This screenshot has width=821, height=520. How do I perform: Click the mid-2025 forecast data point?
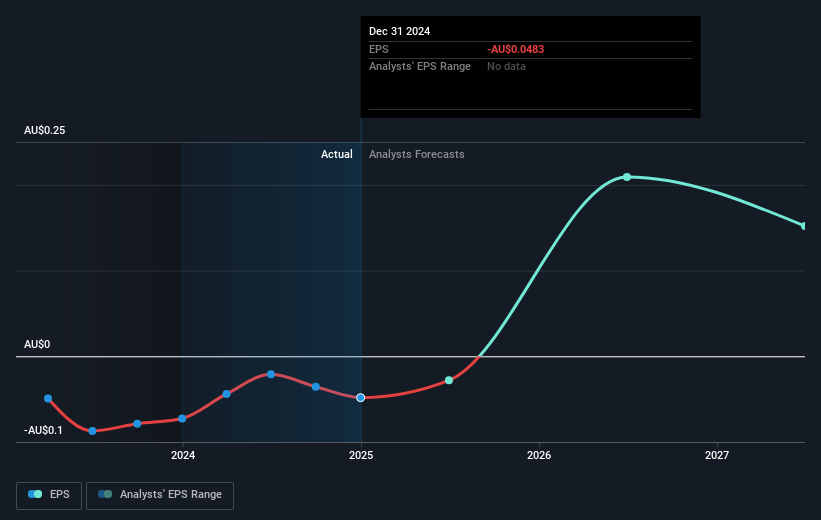click(x=449, y=380)
